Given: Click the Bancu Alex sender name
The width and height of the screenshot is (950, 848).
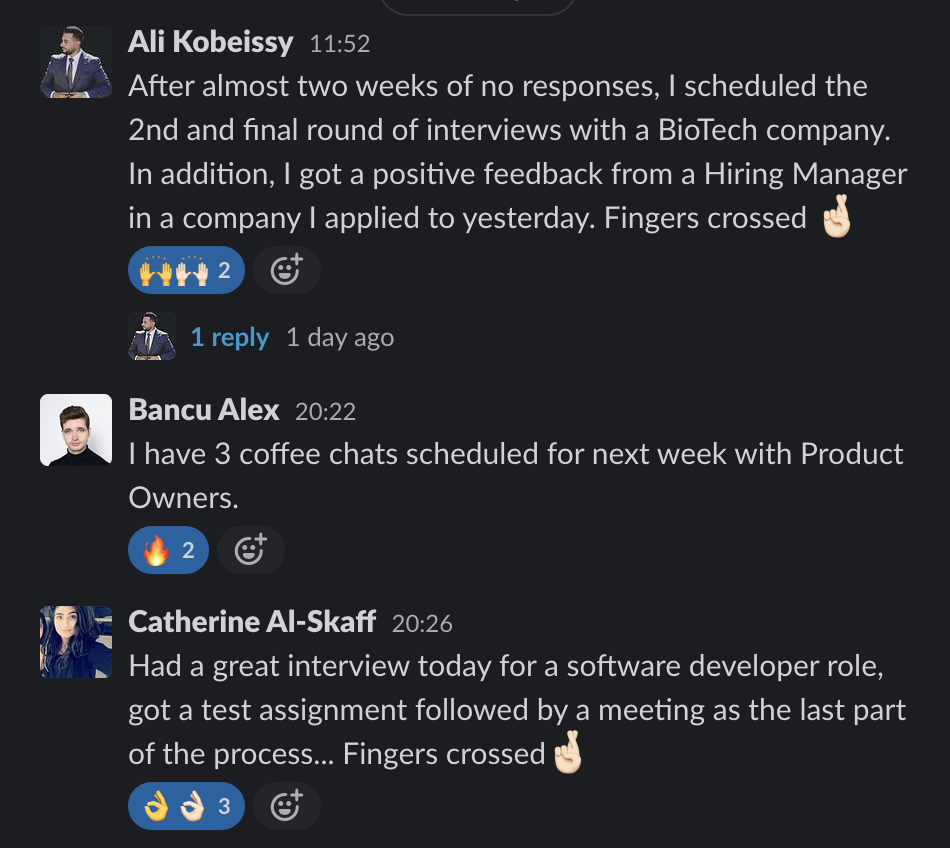Looking at the screenshot, I should pos(204,410).
